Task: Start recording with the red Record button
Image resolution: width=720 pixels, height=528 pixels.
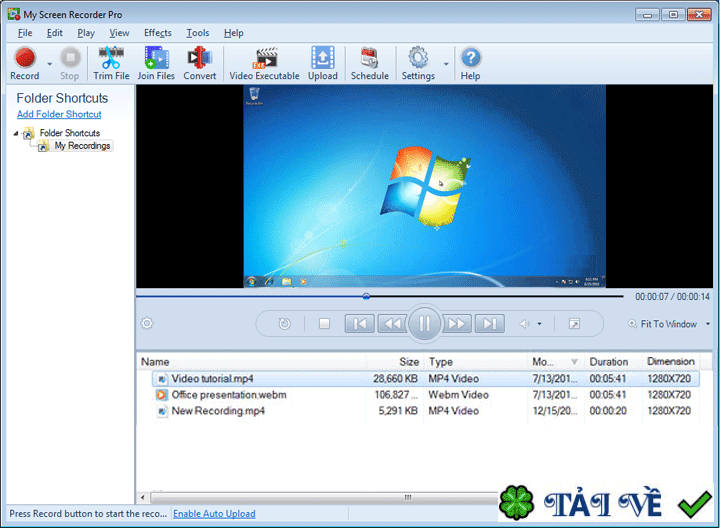Action: [x=25, y=64]
